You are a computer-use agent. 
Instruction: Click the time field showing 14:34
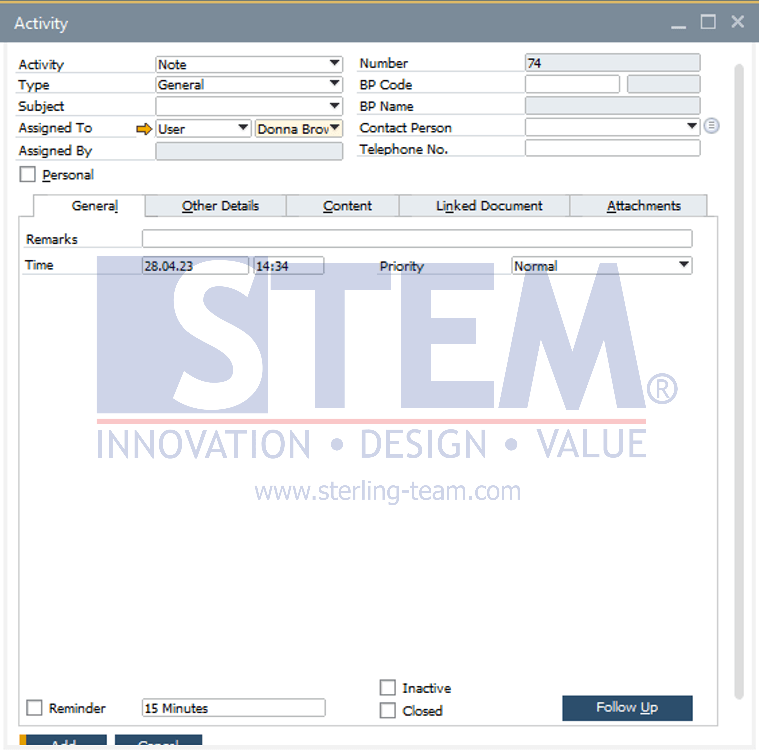[288, 266]
